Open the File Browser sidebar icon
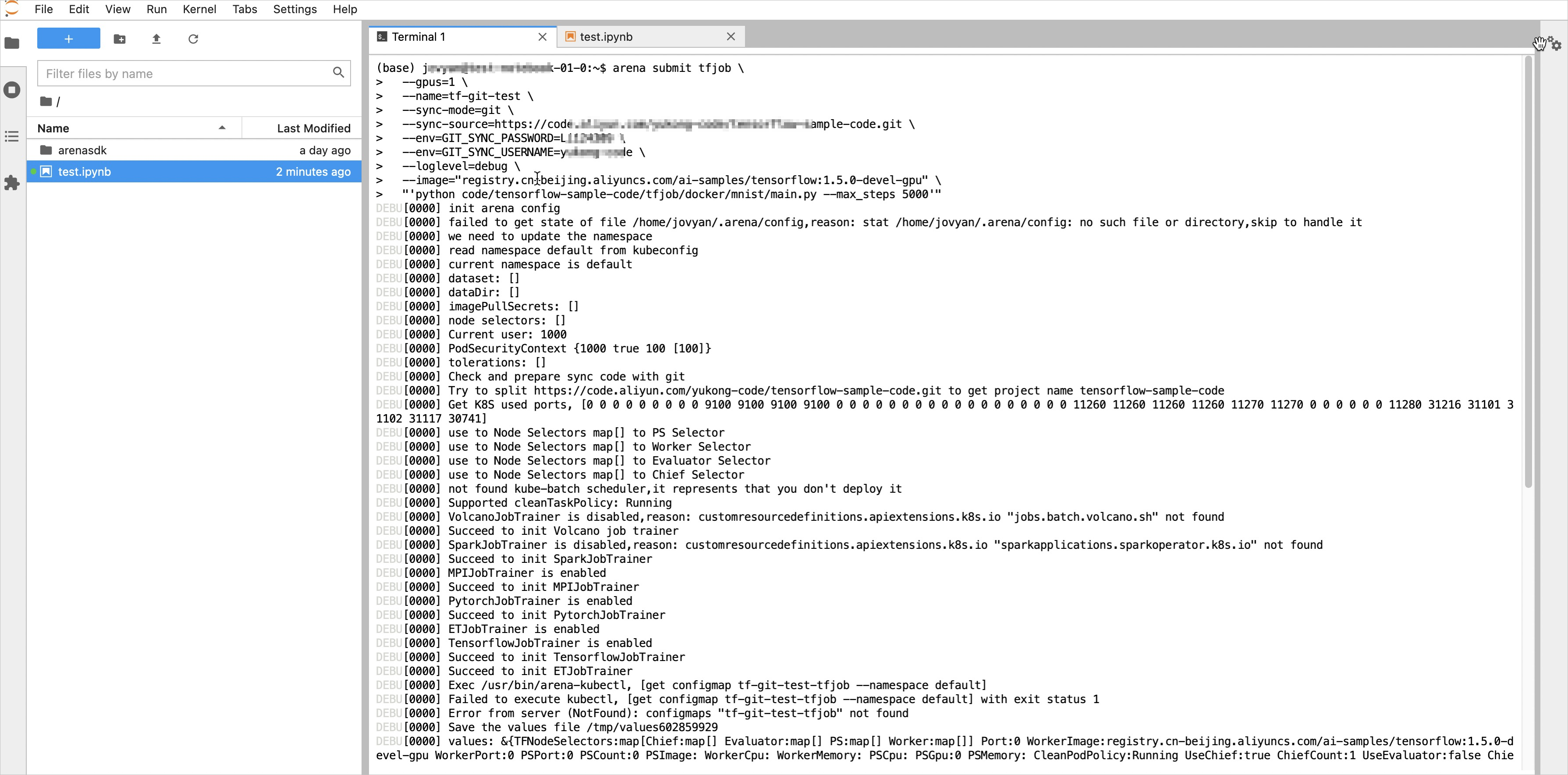Viewport: 1568px width, 775px height. (x=12, y=43)
